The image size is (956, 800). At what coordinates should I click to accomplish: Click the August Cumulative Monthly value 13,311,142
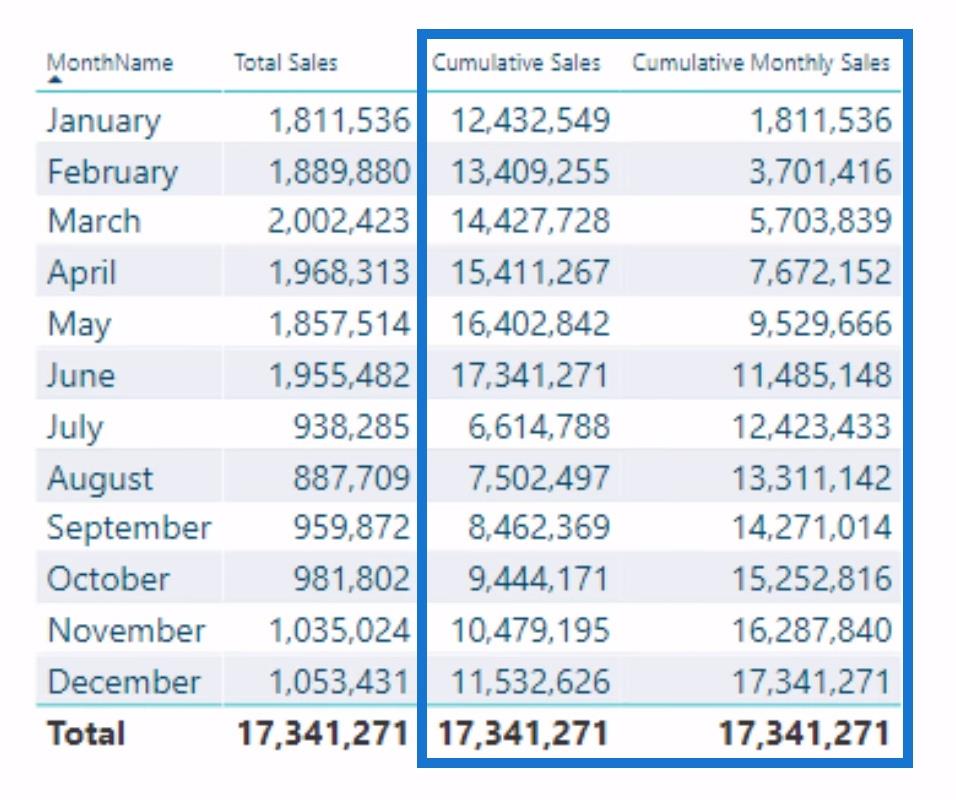coord(812,478)
